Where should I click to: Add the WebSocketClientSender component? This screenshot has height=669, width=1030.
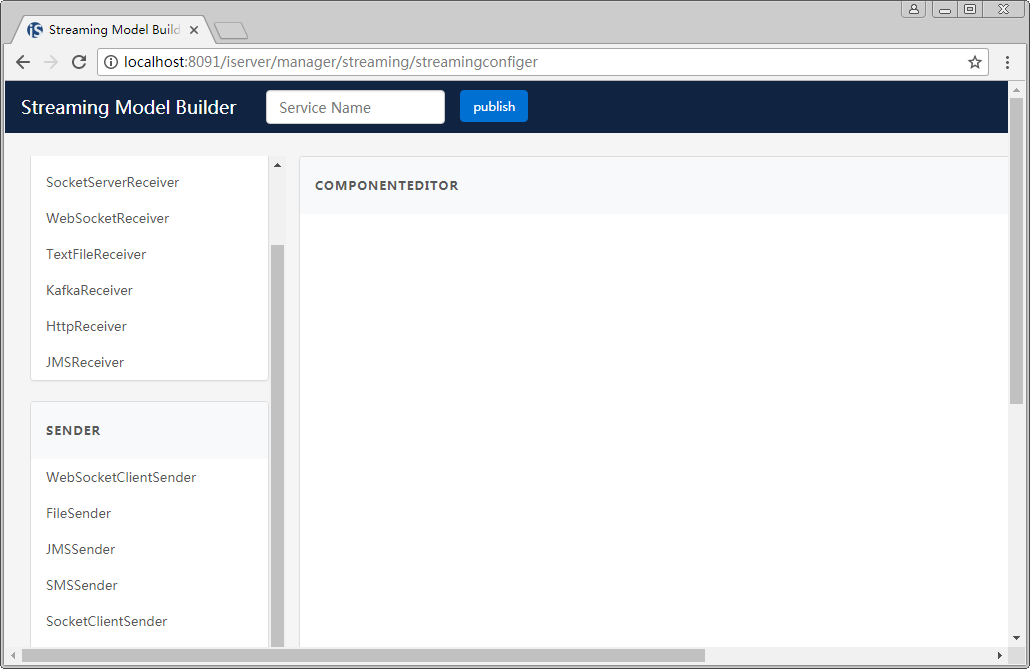tap(121, 477)
